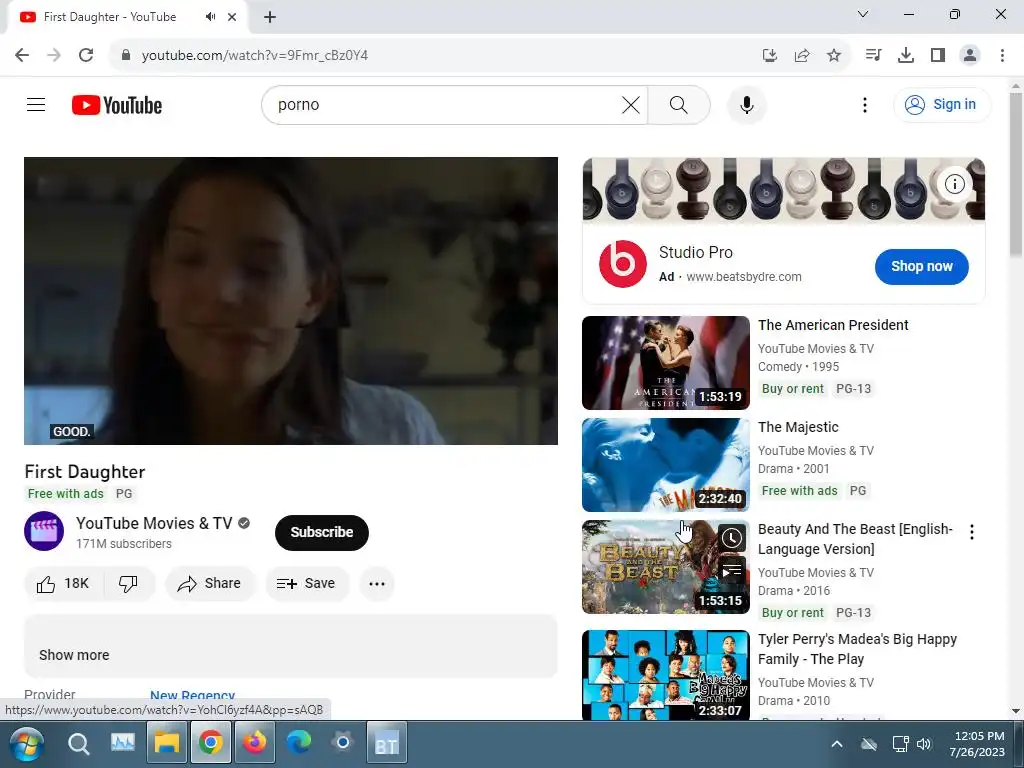Viewport: 1024px width, 768px height.
Task: Subscribe to YouTube Movies & TV
Action: (322, 532)
